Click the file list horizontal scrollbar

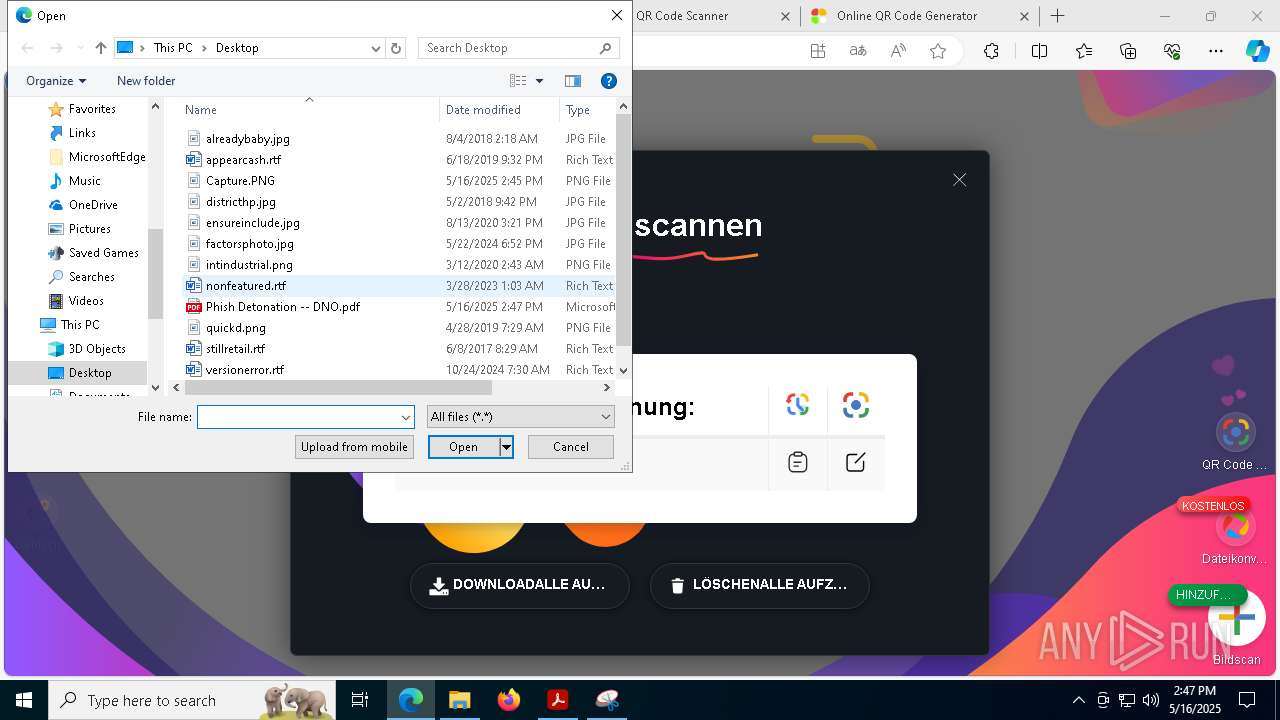[339, 387]
